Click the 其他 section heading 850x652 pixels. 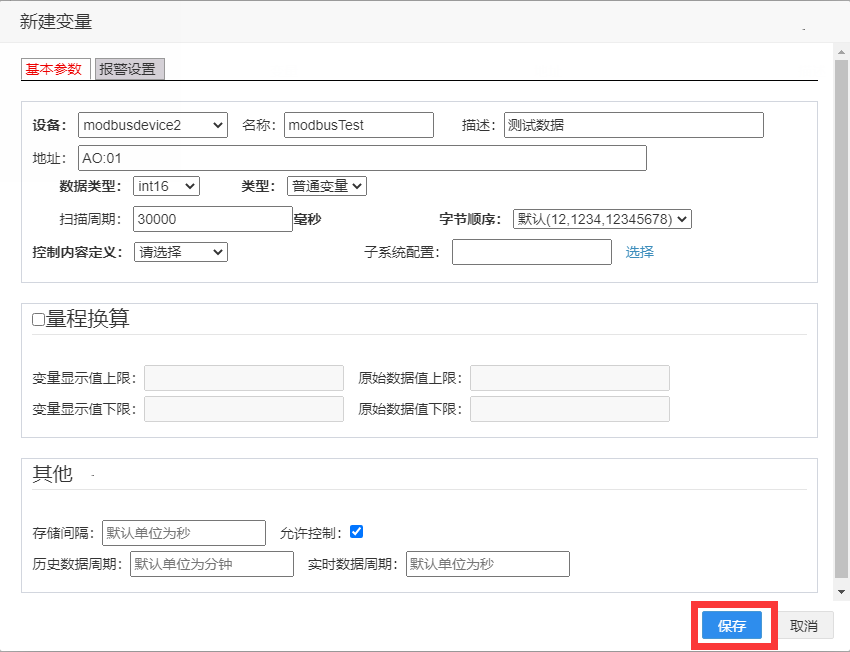pyautogui.click(x=53, y=474)
